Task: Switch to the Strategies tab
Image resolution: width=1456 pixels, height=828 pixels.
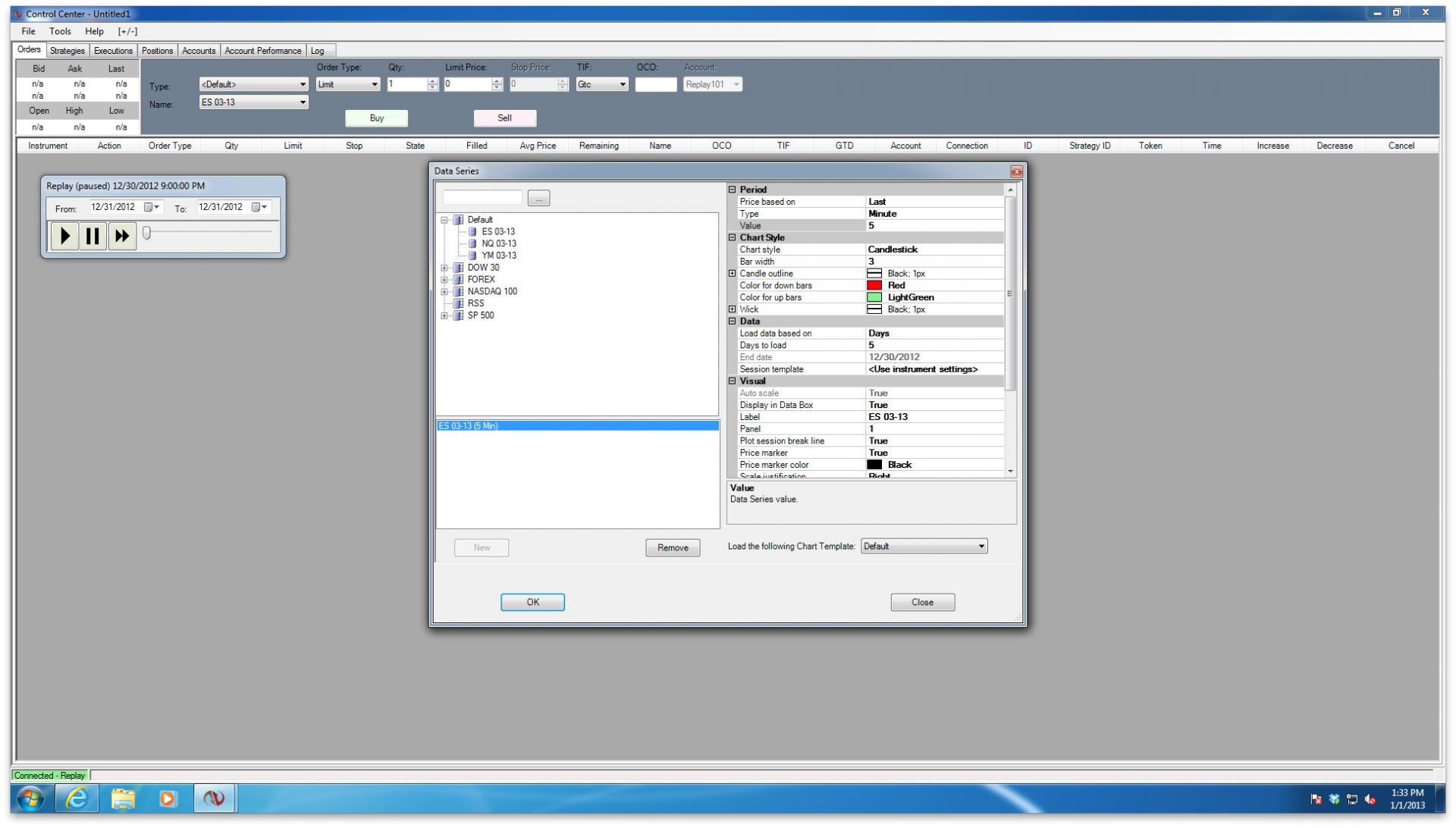Action: tap(67, 51)
